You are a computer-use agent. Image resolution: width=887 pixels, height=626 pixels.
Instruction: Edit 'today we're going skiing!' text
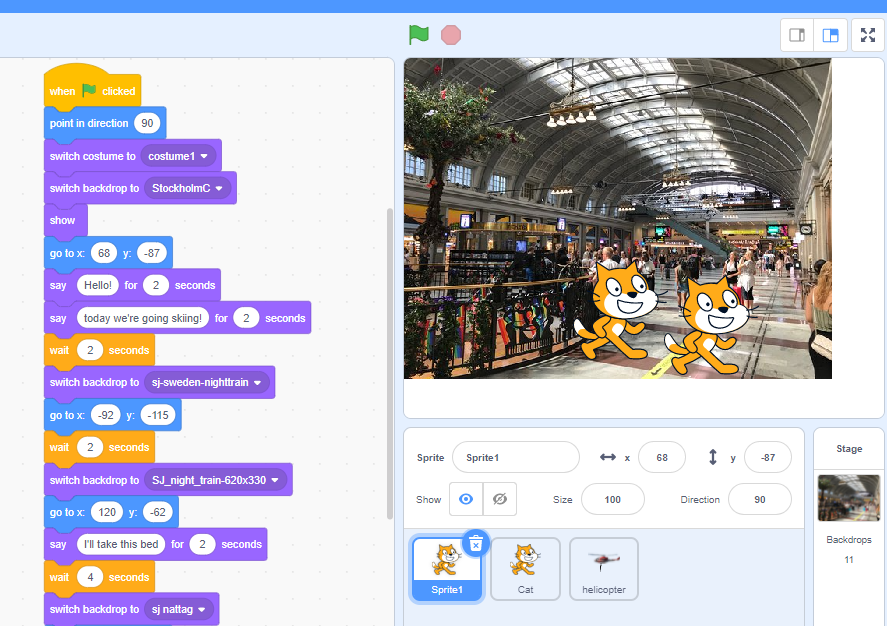(x=143, y=318)
